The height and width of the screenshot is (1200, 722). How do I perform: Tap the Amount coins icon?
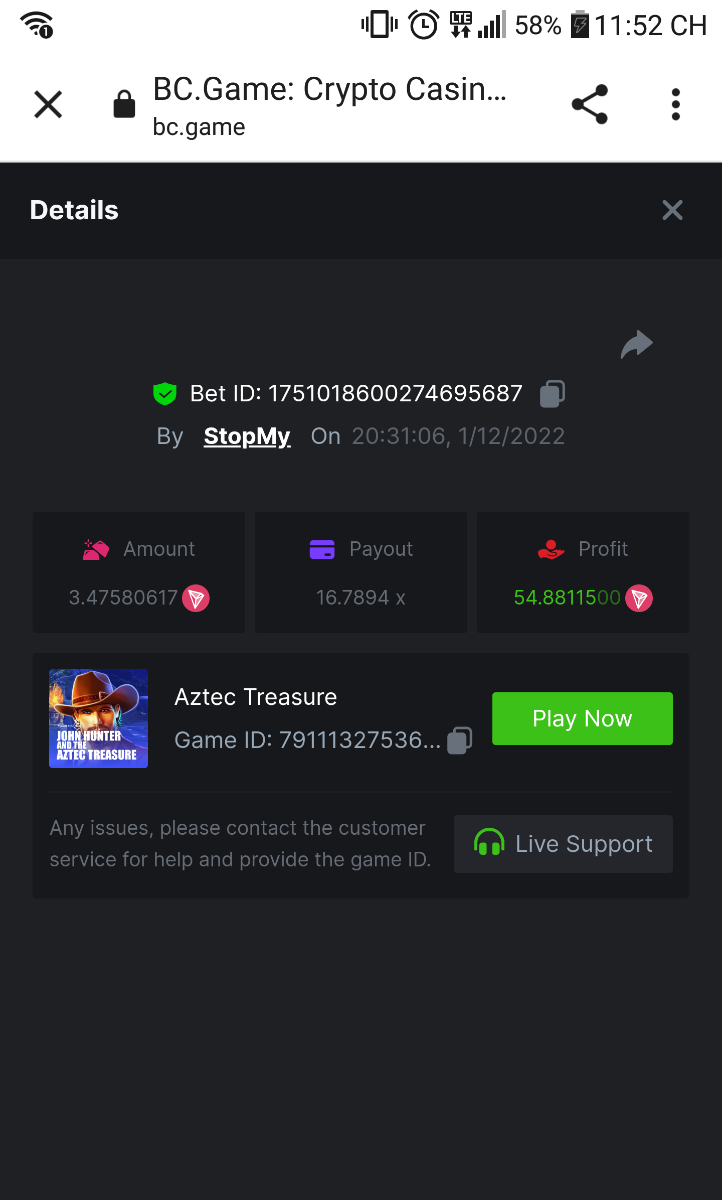point(96,549)
